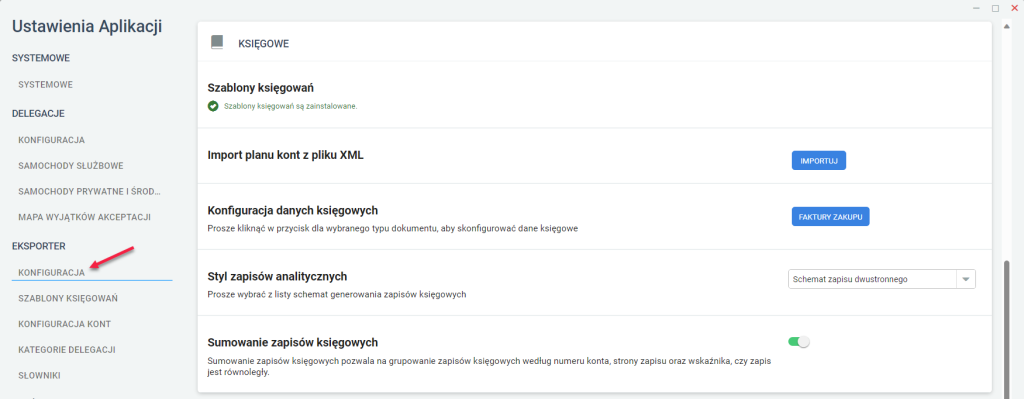Screen dimensions: 1024x399
Task: Toggle Sumowanie zapisów księgowych switch
Action: click(x=799, y=342)
